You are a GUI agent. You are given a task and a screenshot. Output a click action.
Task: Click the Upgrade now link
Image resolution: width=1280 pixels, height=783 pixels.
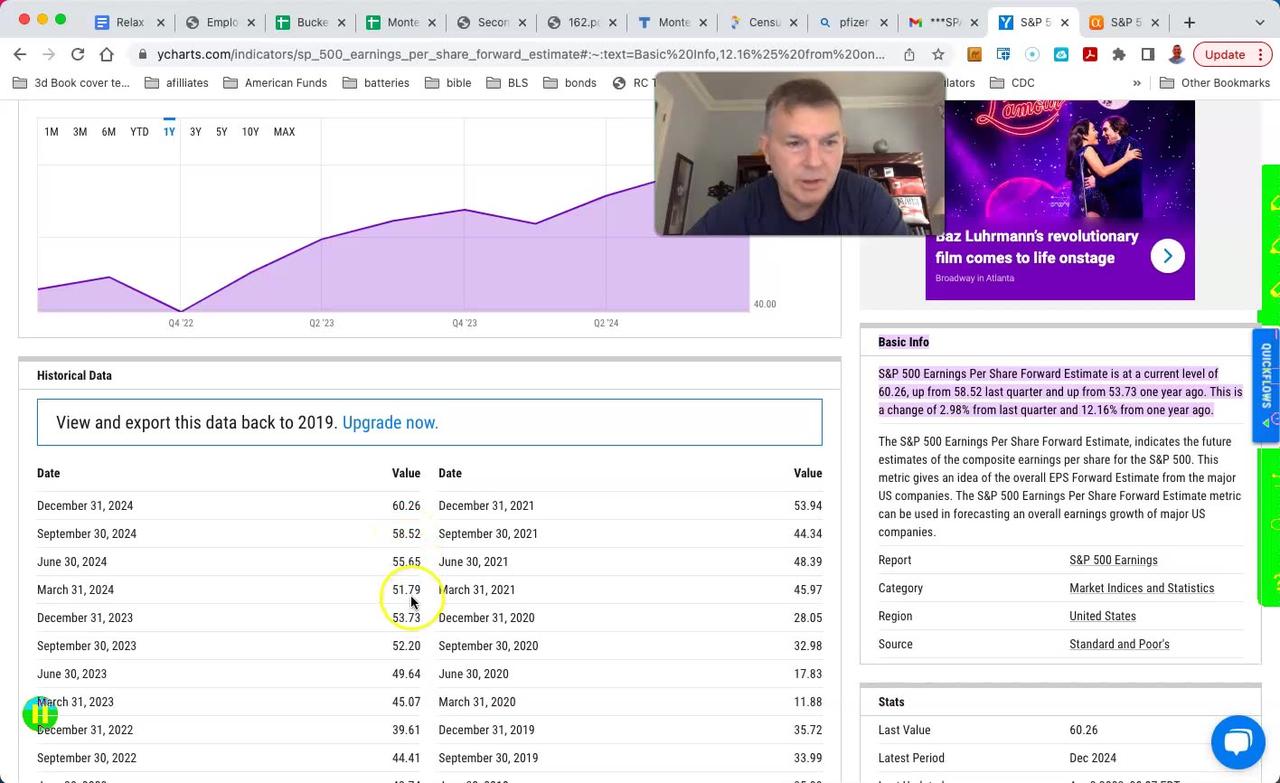pos(390,422)
